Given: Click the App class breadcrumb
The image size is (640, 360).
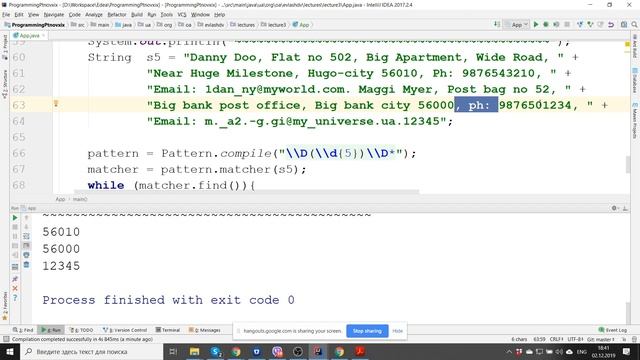Looking at the screenshot, I should (x=301, y=25).
